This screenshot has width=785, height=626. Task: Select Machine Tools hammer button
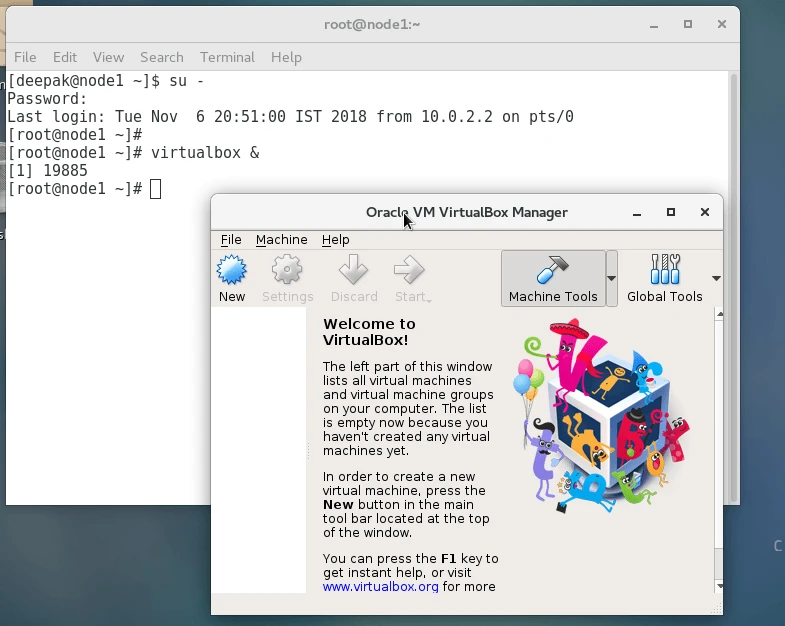pos(553,278)
